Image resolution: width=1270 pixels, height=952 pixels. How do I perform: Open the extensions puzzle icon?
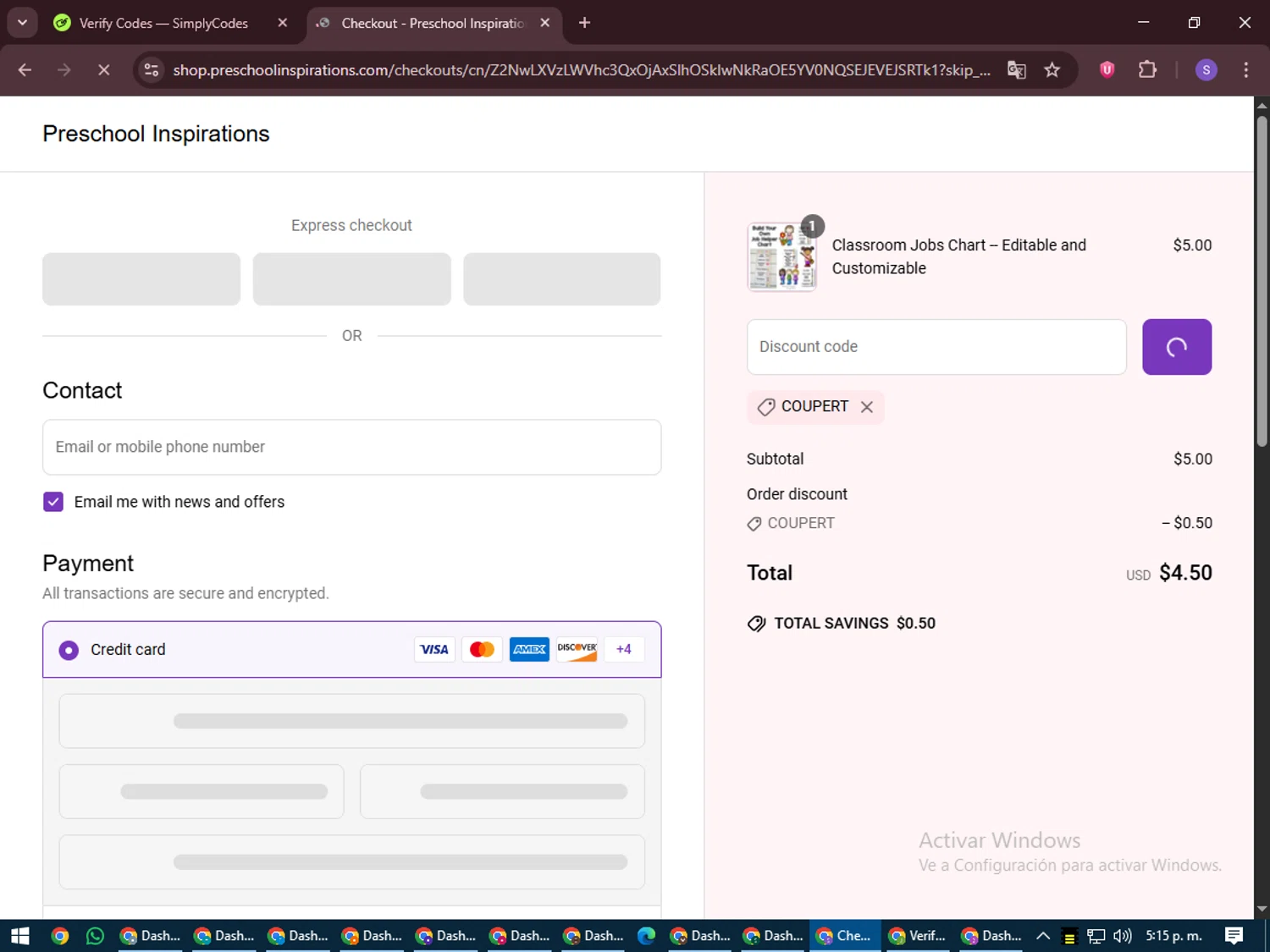pos(1147,70)
